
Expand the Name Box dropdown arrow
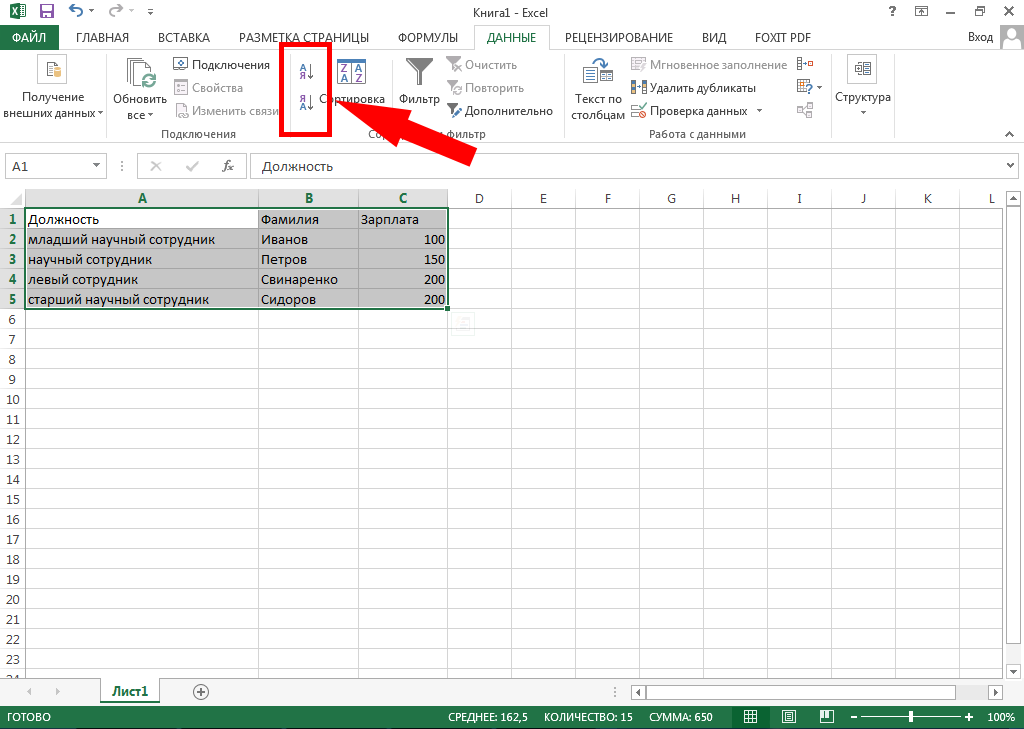point(97,166)
